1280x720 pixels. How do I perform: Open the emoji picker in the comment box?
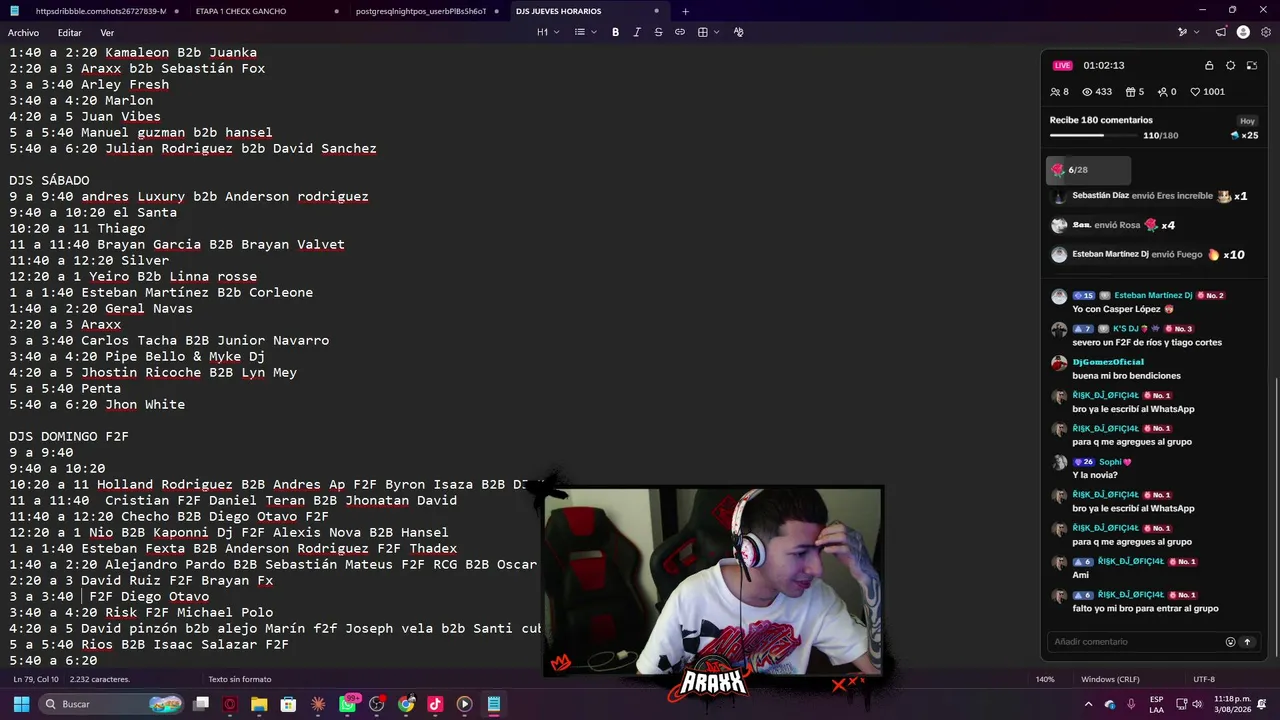1230,642
